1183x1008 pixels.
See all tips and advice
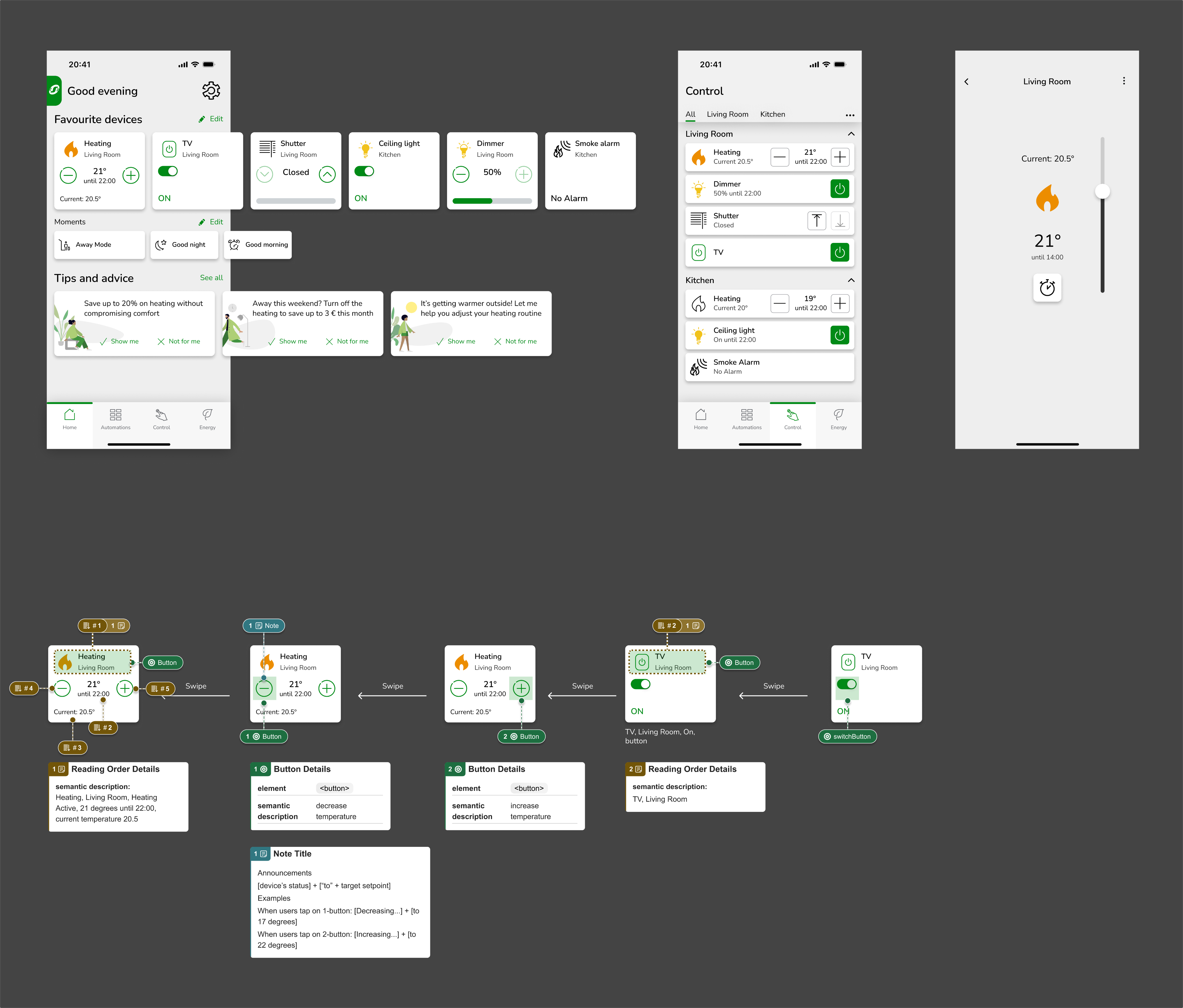click(x=211, y=278)
